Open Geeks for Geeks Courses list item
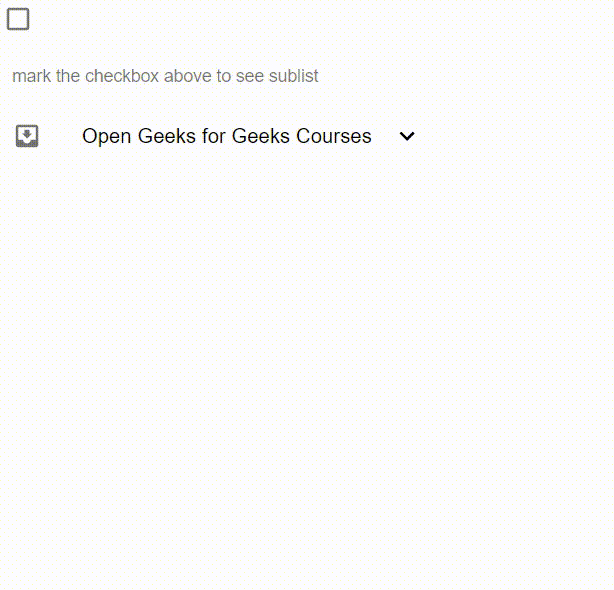The height and width of the screenshot is (590, 614). 226,136
